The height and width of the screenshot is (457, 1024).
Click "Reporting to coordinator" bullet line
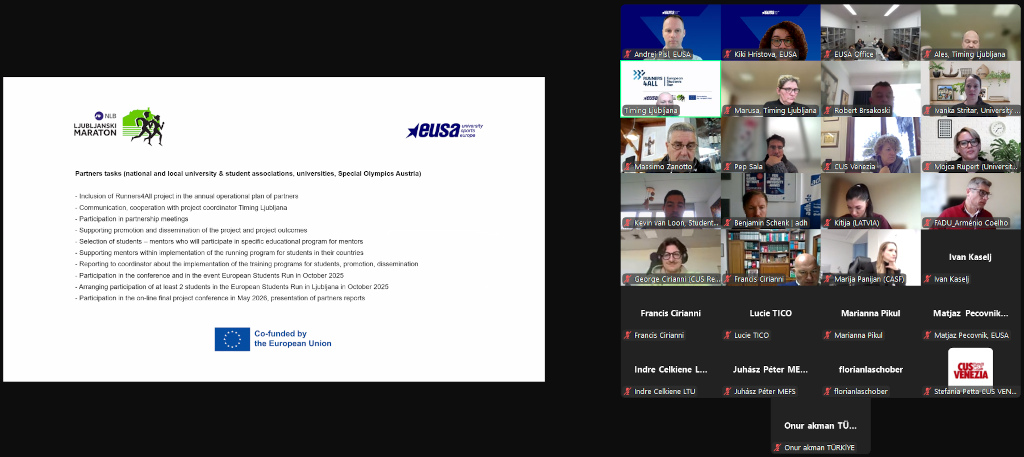coord(247,264)
